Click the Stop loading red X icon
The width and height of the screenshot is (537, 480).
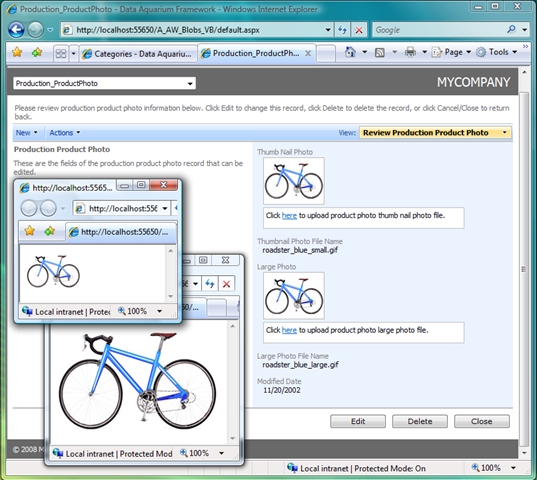pyautogui.click(x=359, y=30)
